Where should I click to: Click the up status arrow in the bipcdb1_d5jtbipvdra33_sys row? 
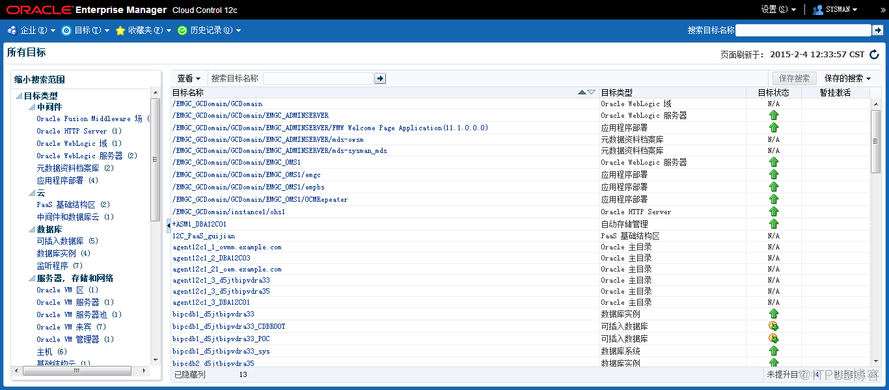pyautogui.click(x=773, y=350)
